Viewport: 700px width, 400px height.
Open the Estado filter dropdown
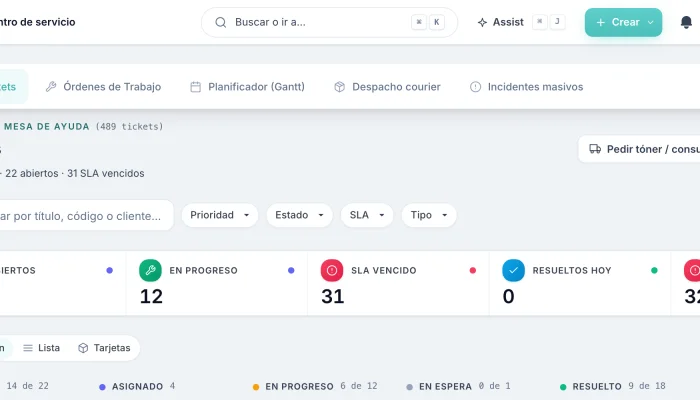click(x=299, y=215)
